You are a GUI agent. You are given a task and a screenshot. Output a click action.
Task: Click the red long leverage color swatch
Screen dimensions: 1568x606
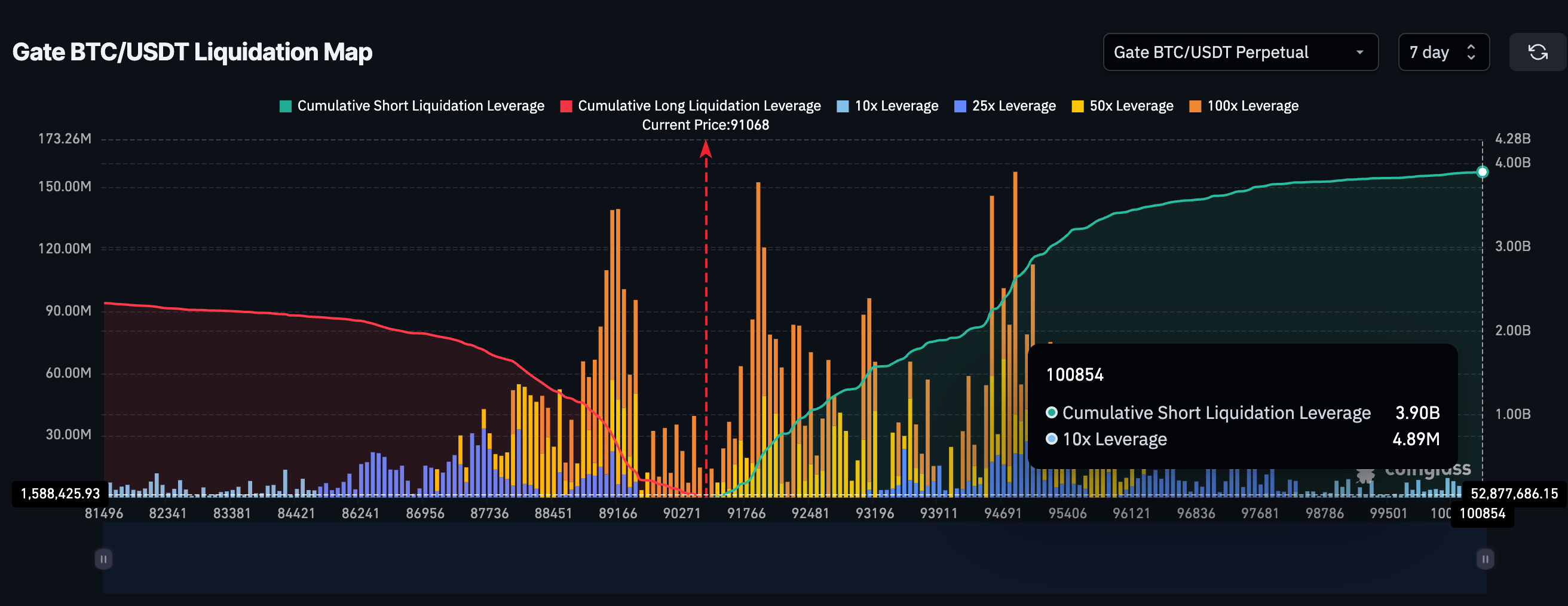point(566,106)
